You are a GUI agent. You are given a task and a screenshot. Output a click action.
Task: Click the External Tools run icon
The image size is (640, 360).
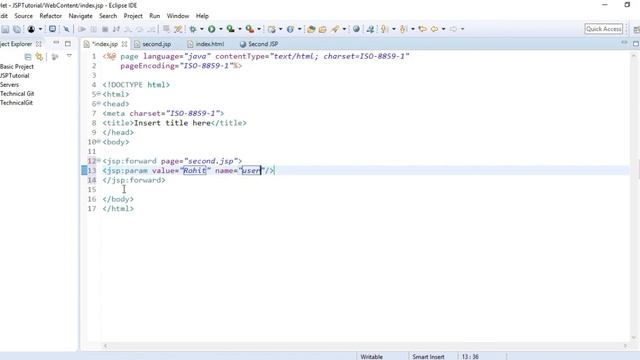pyautogui.click(x=250, y=29)
